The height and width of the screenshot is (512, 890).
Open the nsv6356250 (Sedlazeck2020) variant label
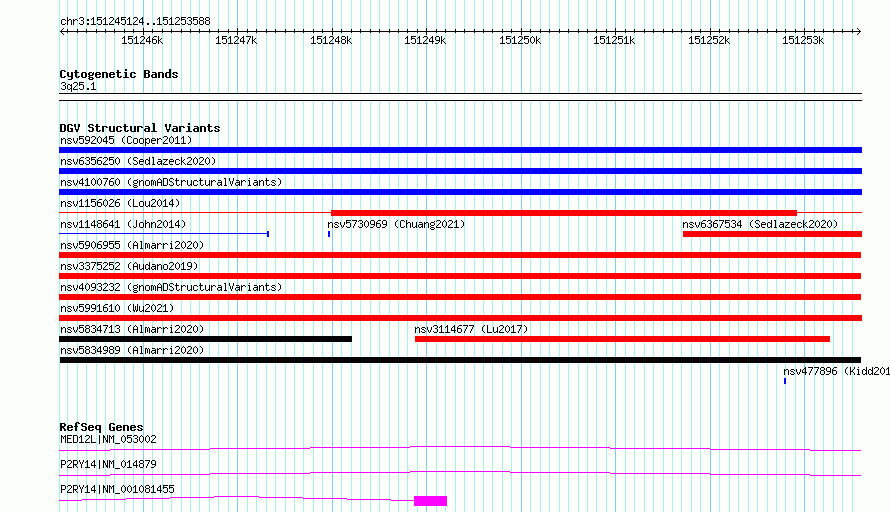pos(138,161)
